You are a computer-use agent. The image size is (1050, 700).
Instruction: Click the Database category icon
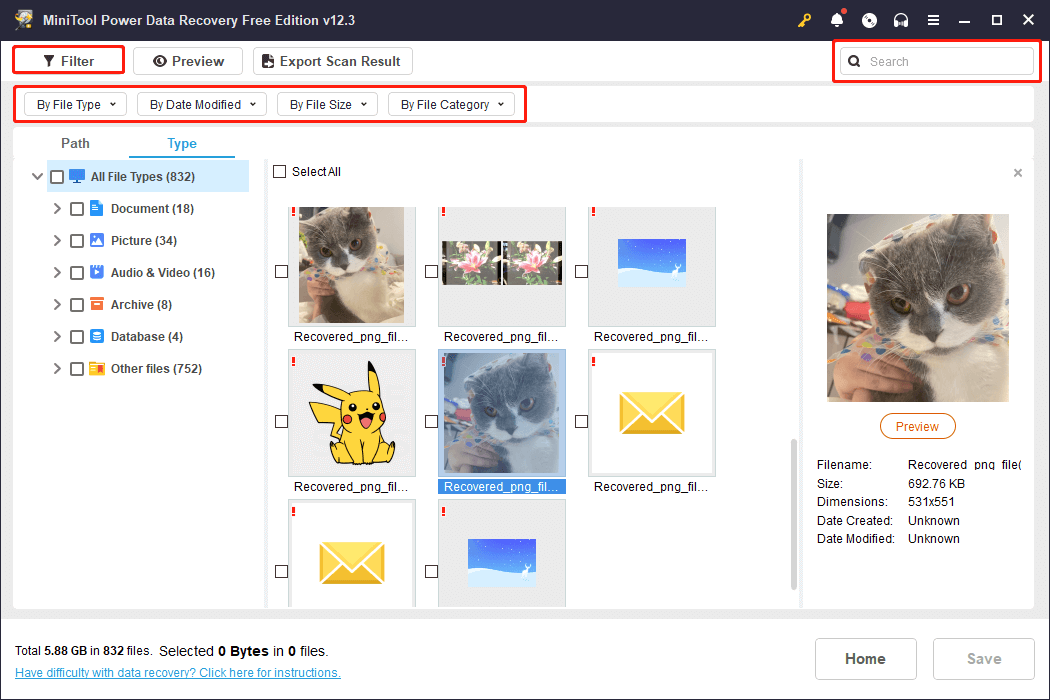coord(97,336)
